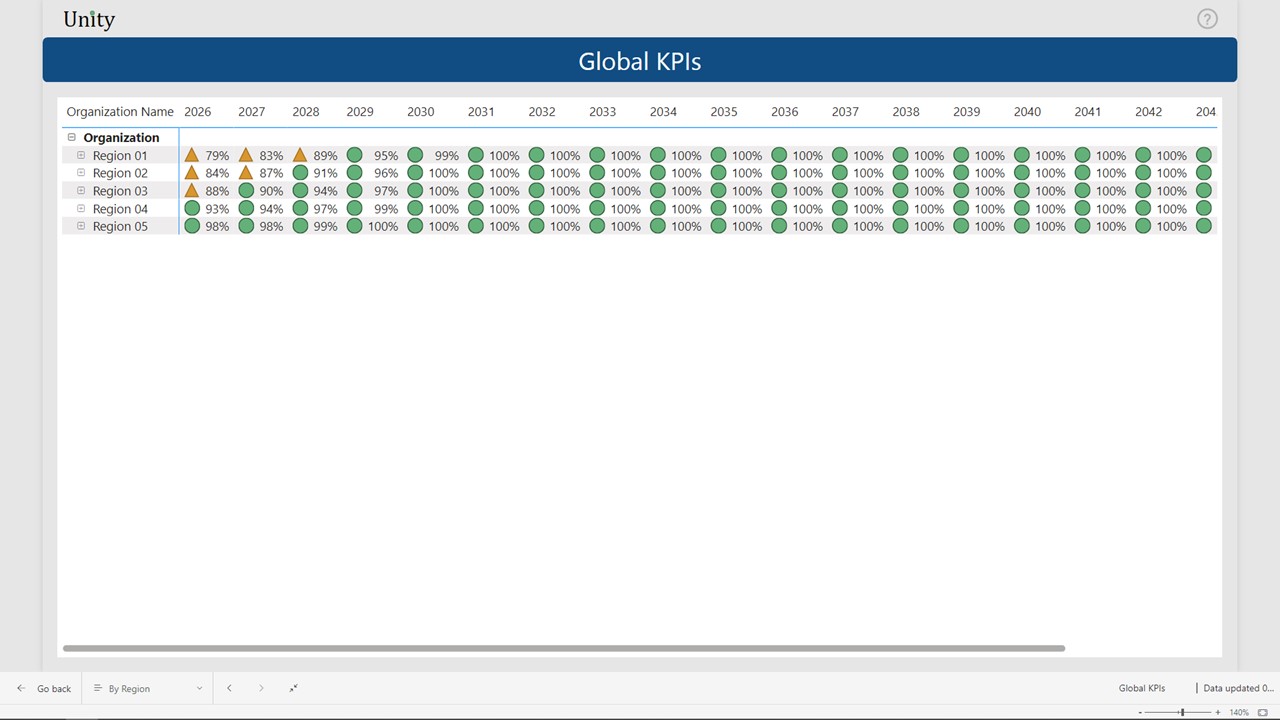Open the By Region page dropdown
Screen dimensions: 1280x720
click(x=147, y=688)
